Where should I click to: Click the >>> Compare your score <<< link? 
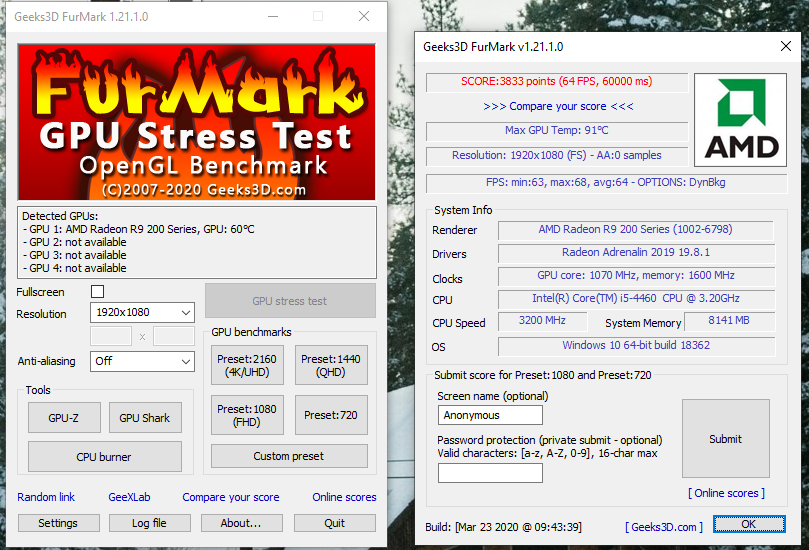point(558,106)
